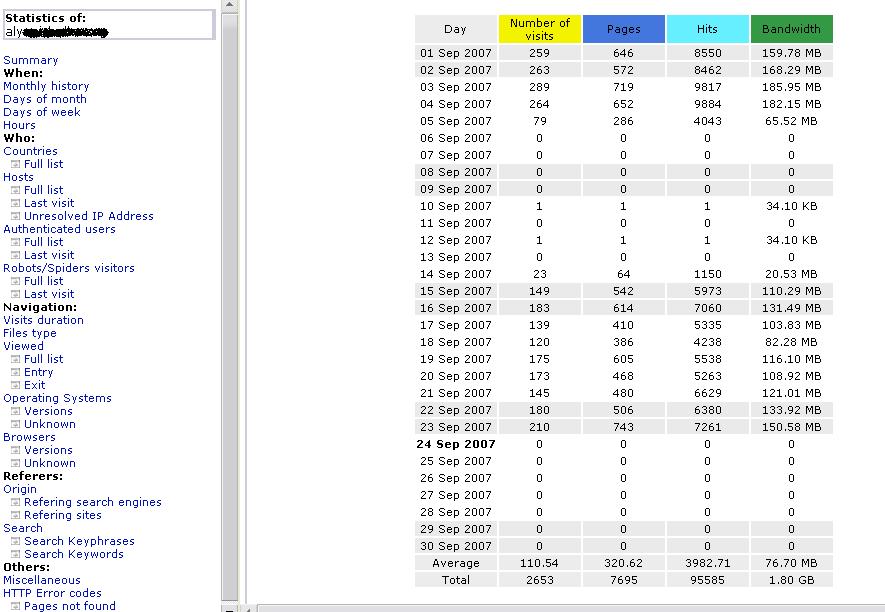Click the icon beside Hosts Full list
The height and width of the screenshot is (612, 885).
16,190
